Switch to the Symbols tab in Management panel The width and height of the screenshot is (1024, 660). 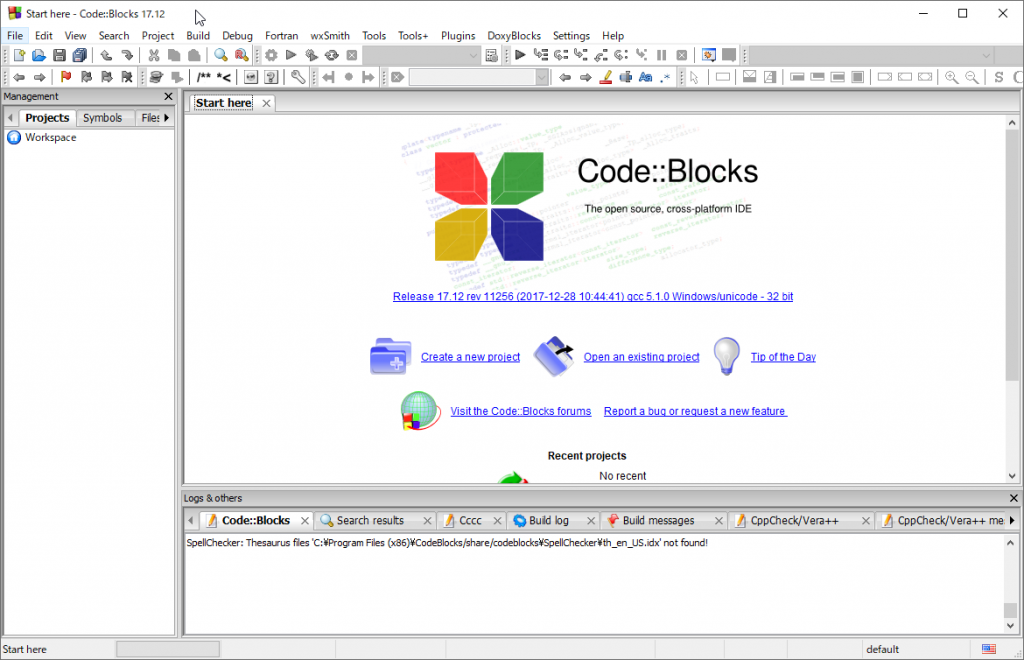104,117
